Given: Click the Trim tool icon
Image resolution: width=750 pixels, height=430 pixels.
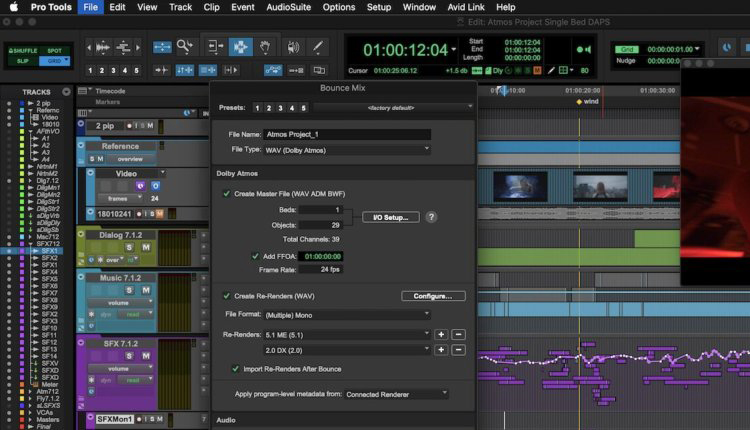Looking at the screenshot, I should (x=214, y=46).
